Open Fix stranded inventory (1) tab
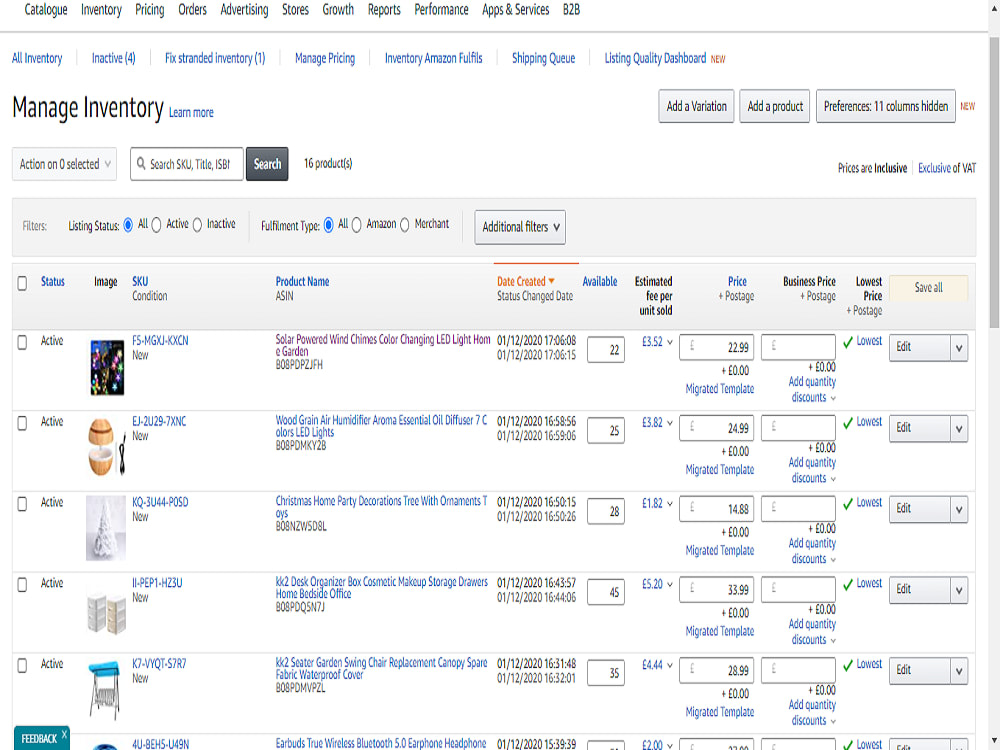Screen dimensions: 1000x750 tap(215, 58)
